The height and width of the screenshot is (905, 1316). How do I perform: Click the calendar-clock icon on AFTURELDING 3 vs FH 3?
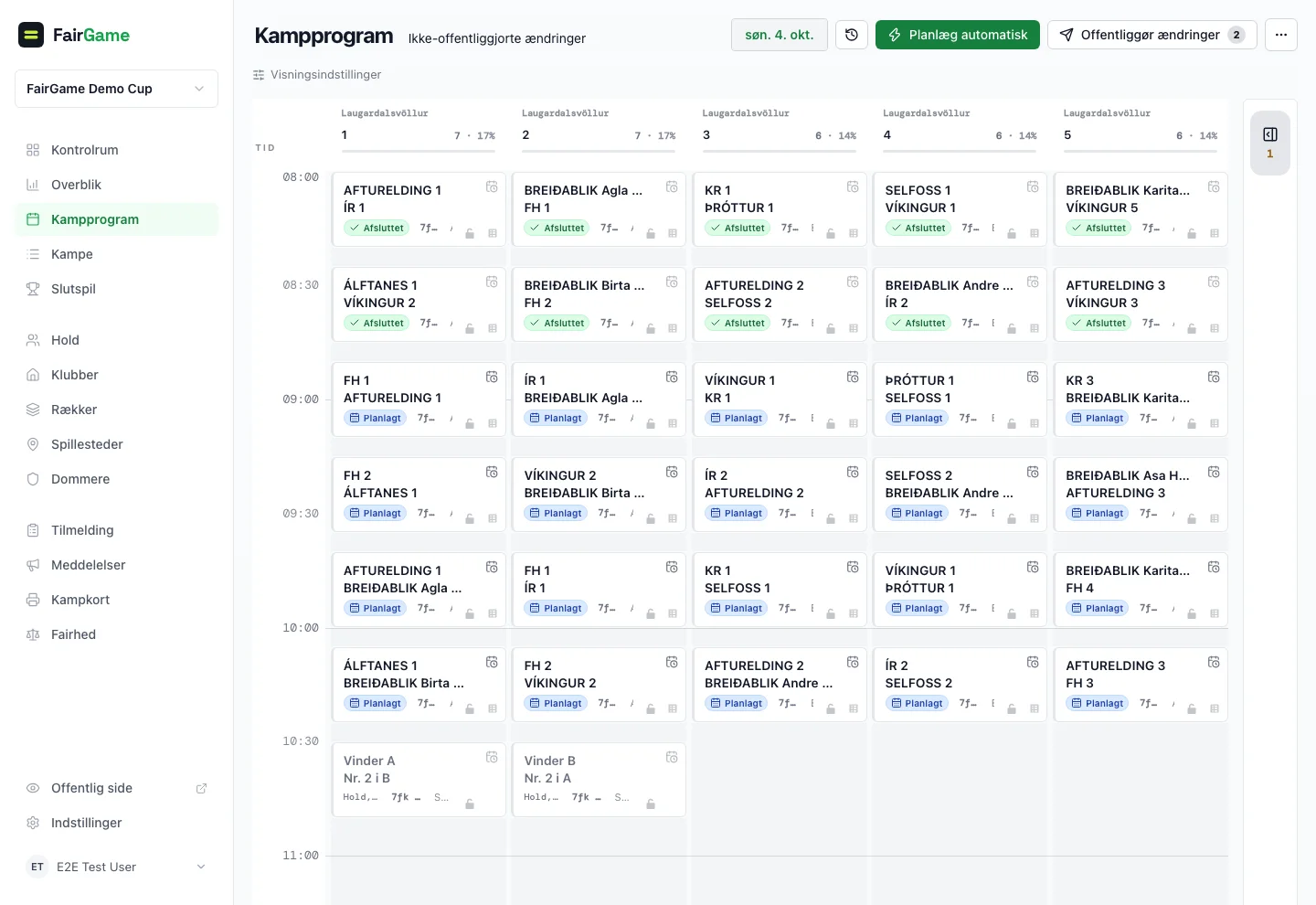point(1214,662)
